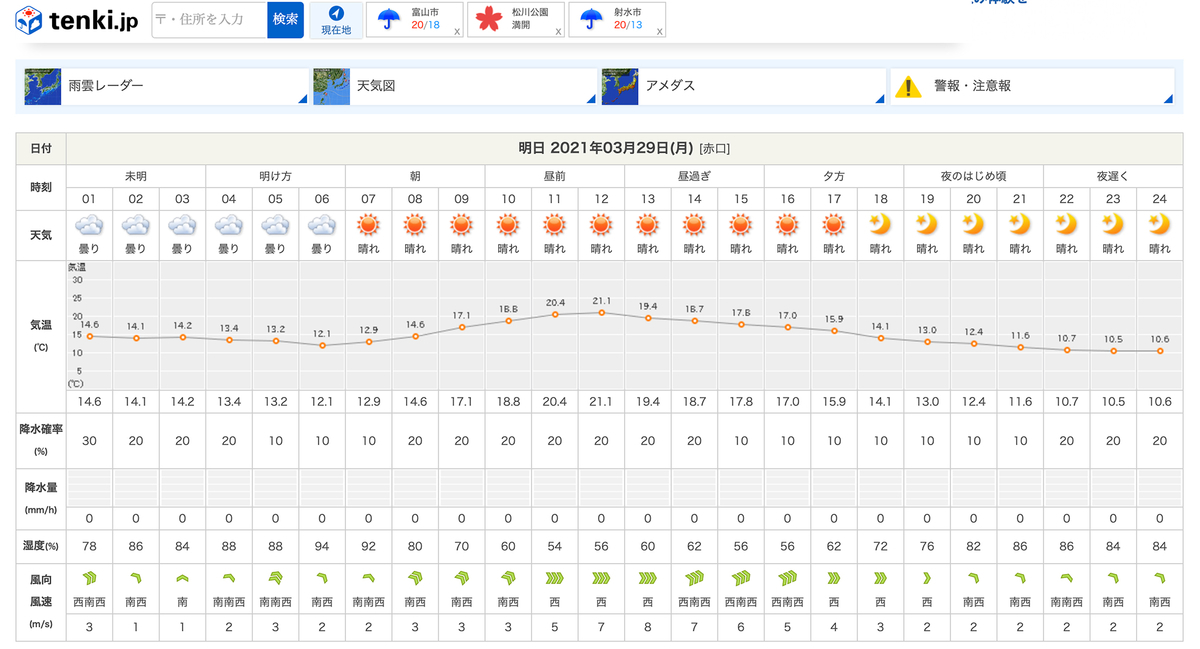The height and width of the screenshot is (649, 1200).
Task: Click the 12.1 temperature point at hour 06
Action: tap(322, 345)
